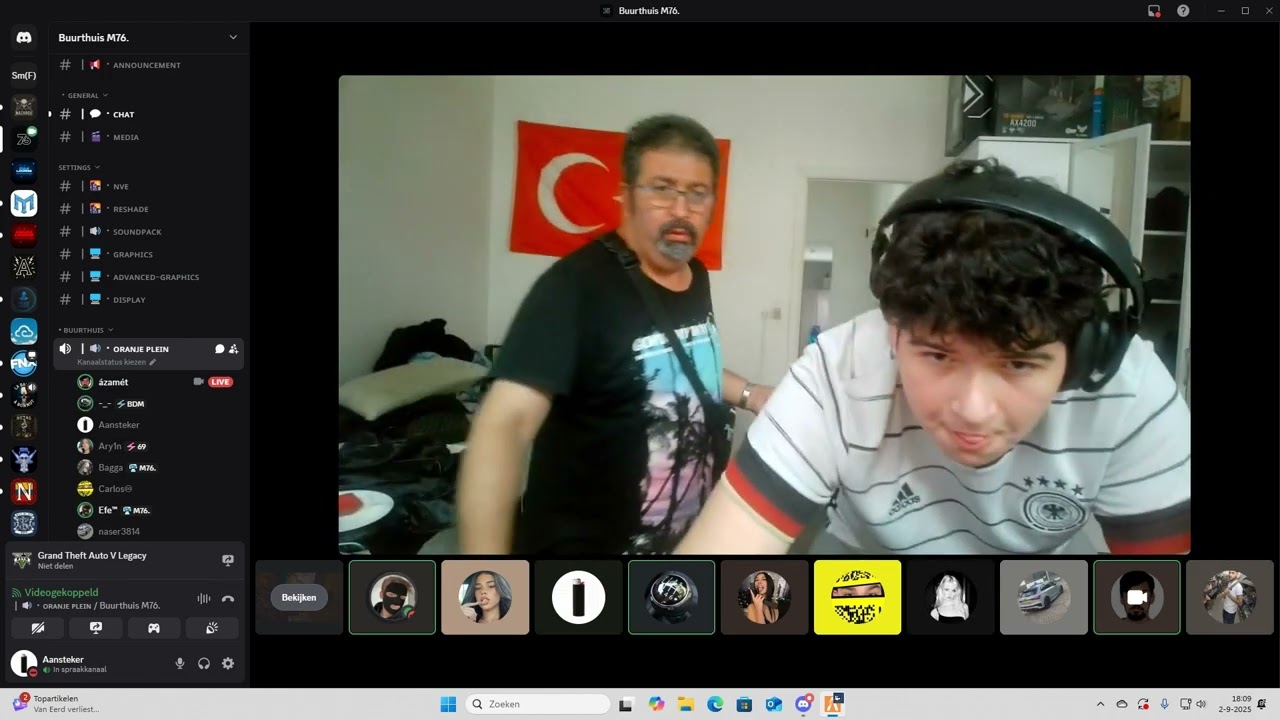Toggle the camera on or off
This screenshot has width=1280, height=720.
[38, 628]
